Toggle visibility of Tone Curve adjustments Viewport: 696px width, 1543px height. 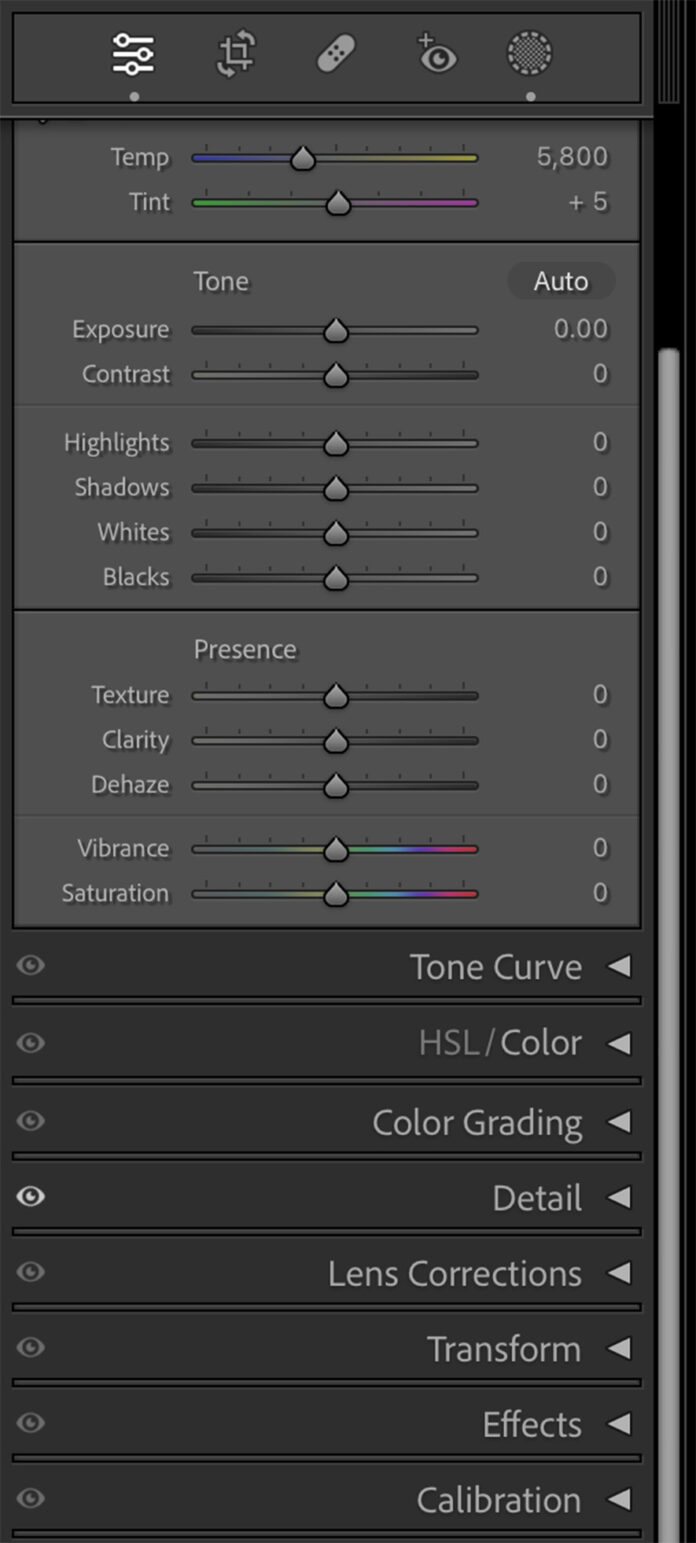coord(30,966)
